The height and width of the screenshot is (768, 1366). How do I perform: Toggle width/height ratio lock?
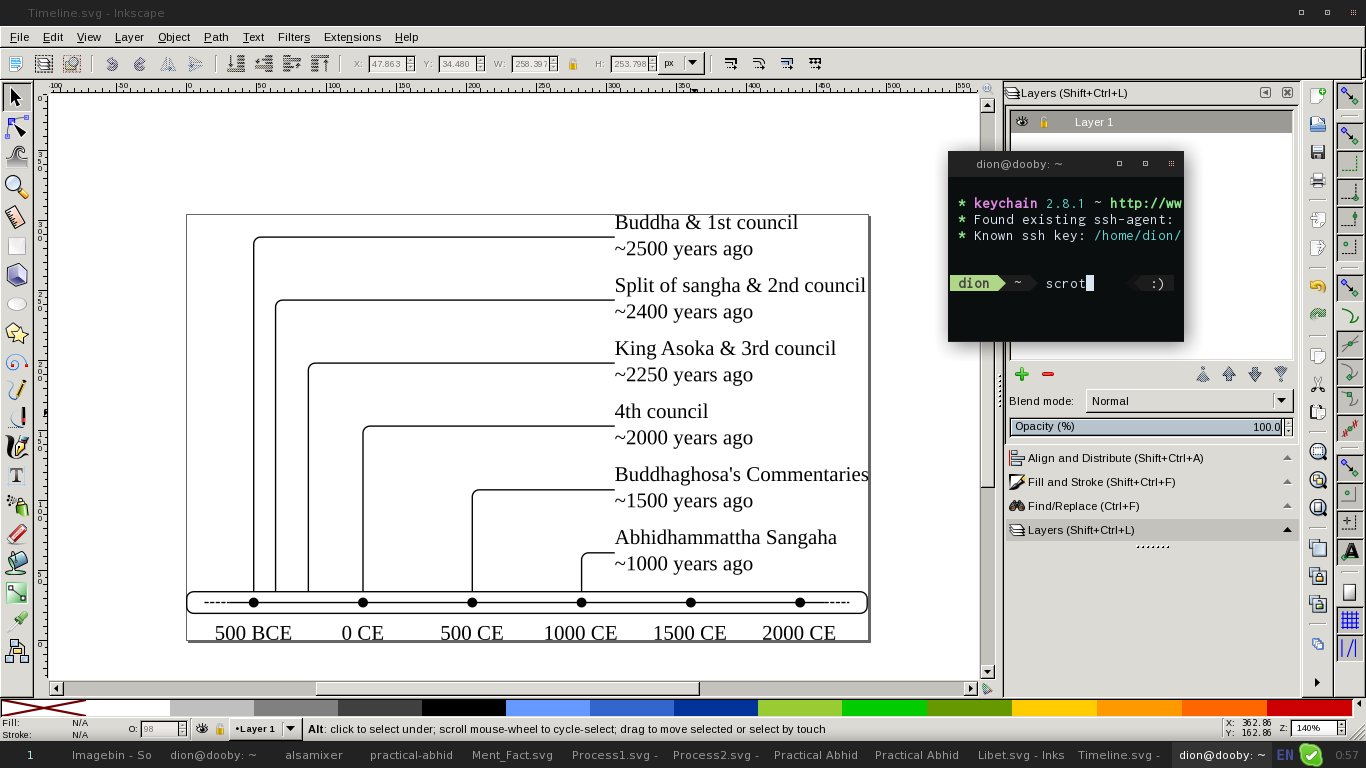pyautogui.click(x=573, y=64)
